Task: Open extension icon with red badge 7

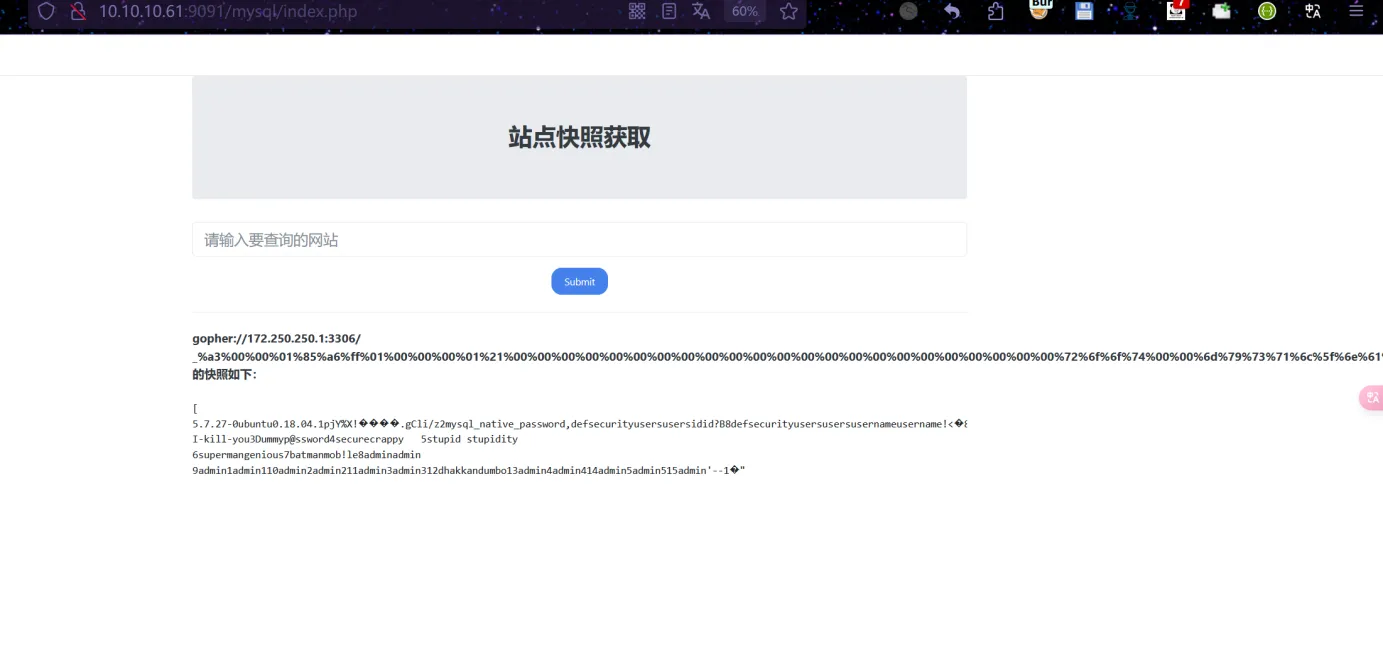Action: (1176, 10)
